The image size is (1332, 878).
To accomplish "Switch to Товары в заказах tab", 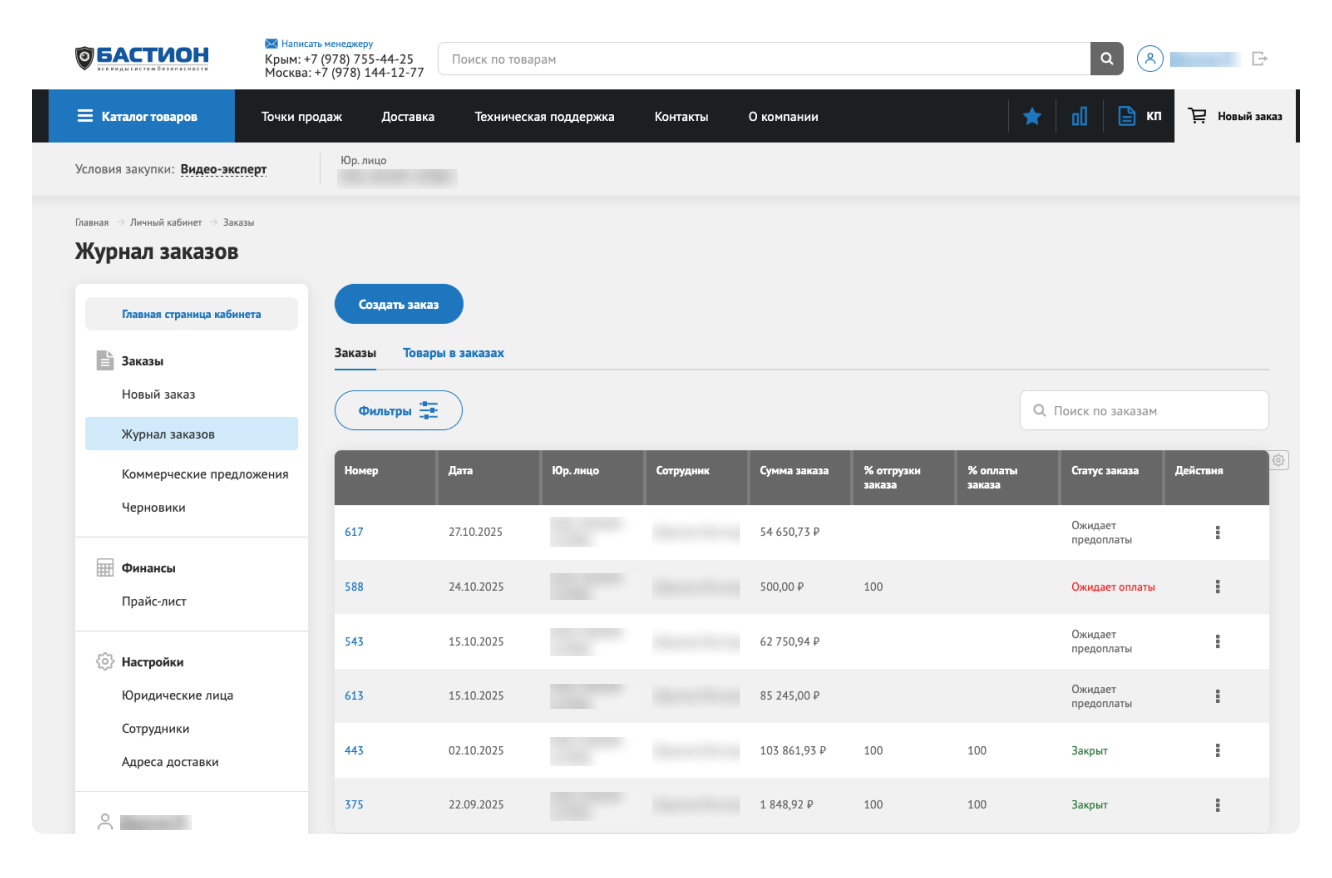I will click(453, 353).
